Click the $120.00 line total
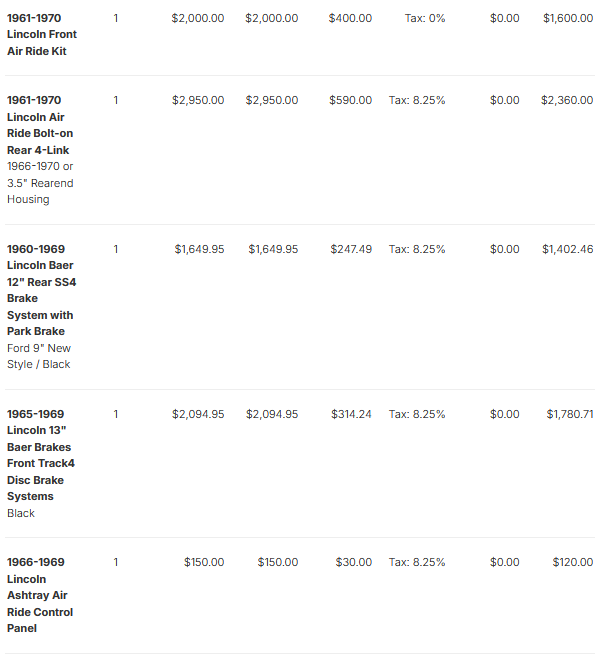 (x=572, y=562)
